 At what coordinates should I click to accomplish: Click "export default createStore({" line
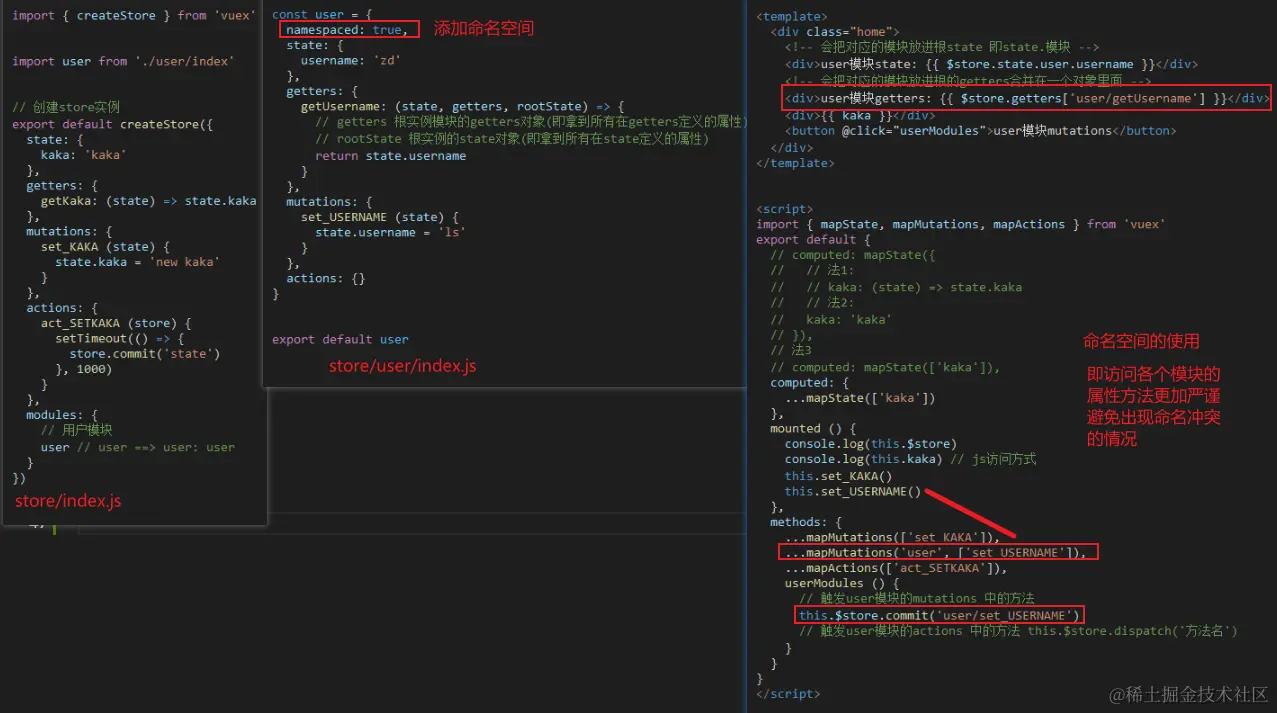tap(112, 124)
